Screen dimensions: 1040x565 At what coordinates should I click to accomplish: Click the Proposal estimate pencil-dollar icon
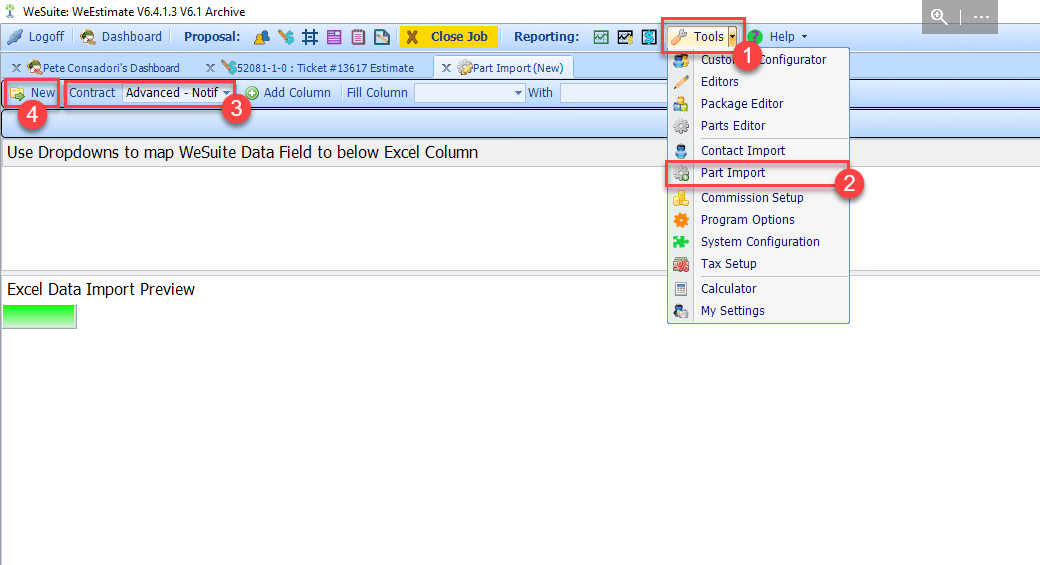tap(286, 37)
